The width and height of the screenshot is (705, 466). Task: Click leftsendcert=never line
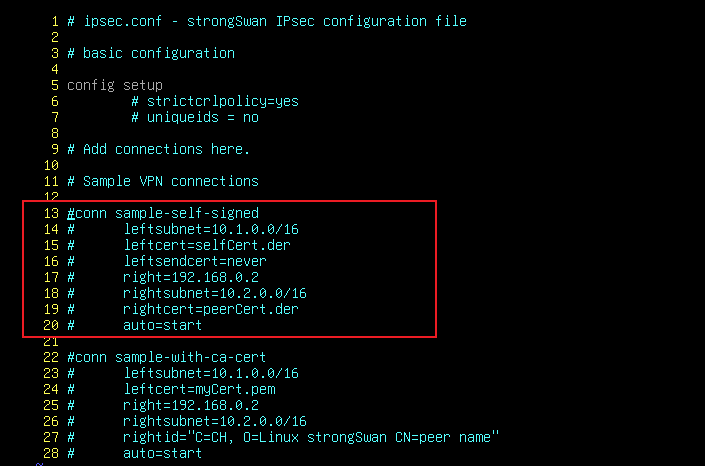(x=195, y=261)
